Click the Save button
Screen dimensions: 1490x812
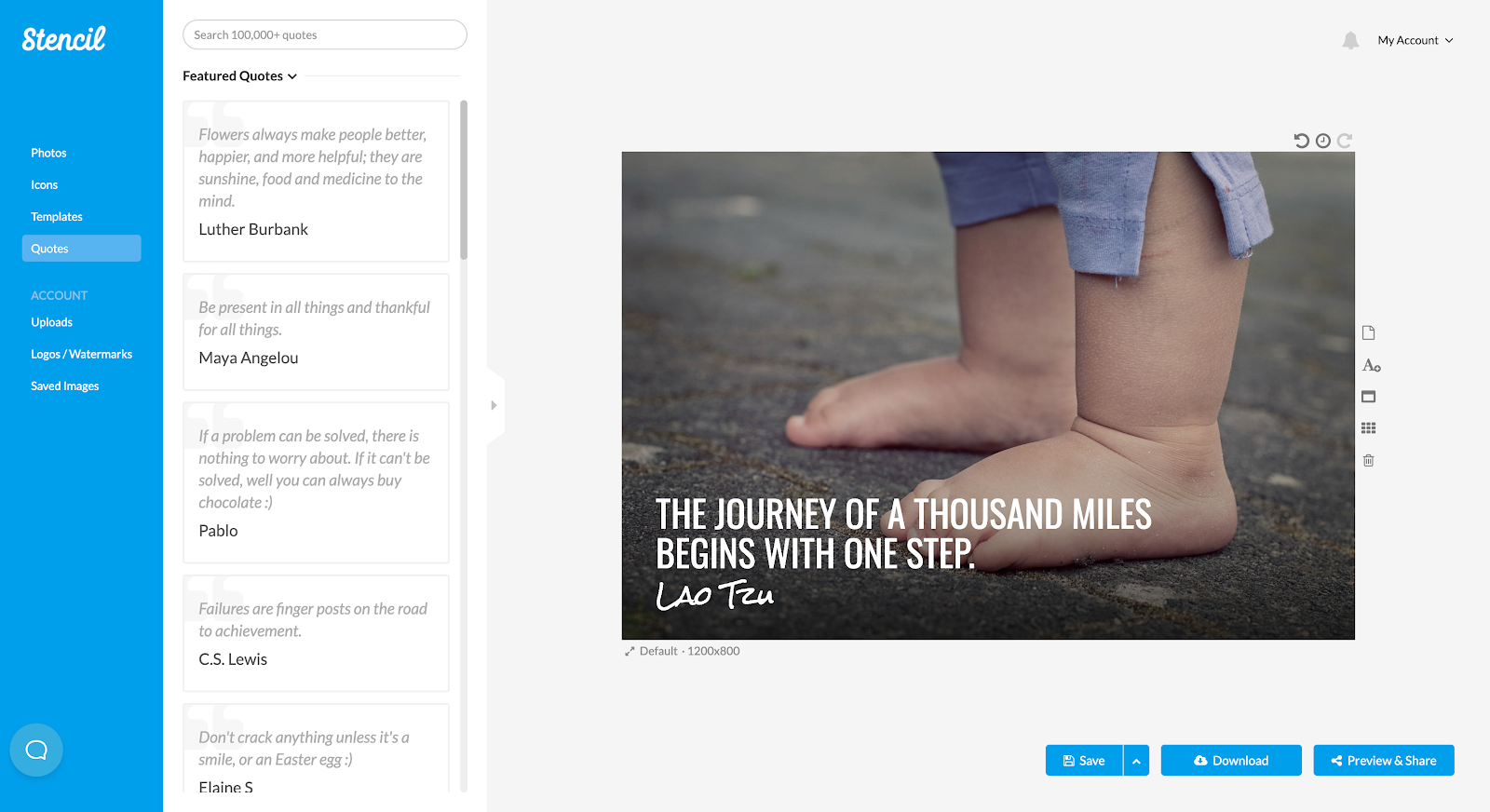coord(1084,761)
